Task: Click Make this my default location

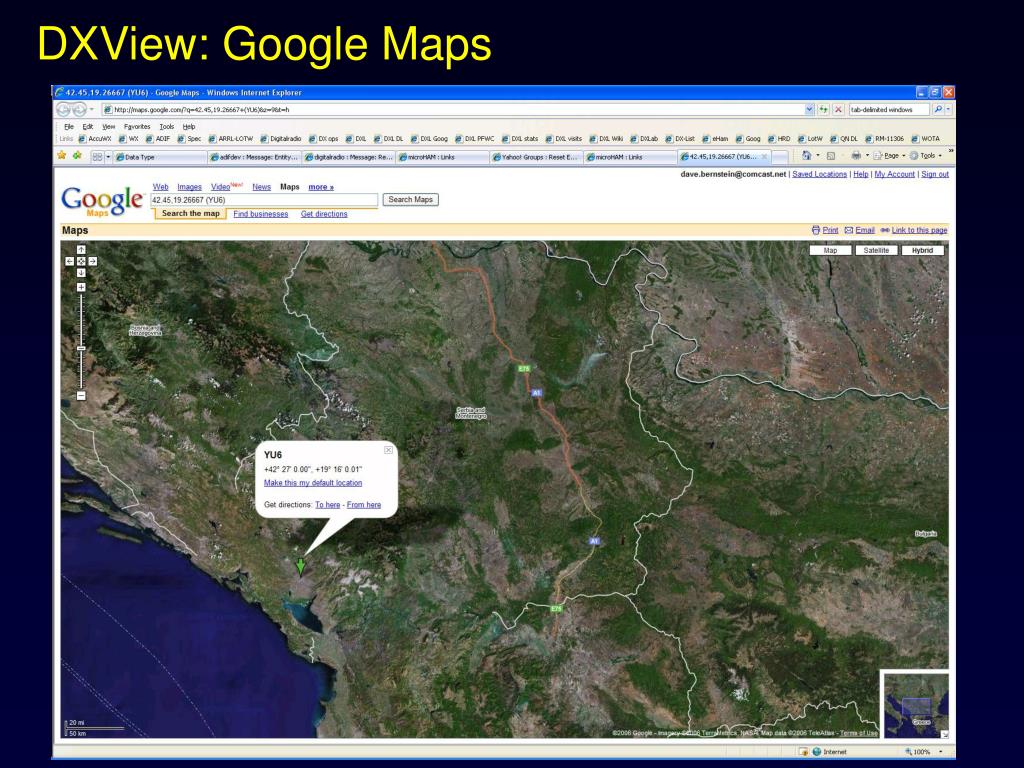Action: pos(313,483)
